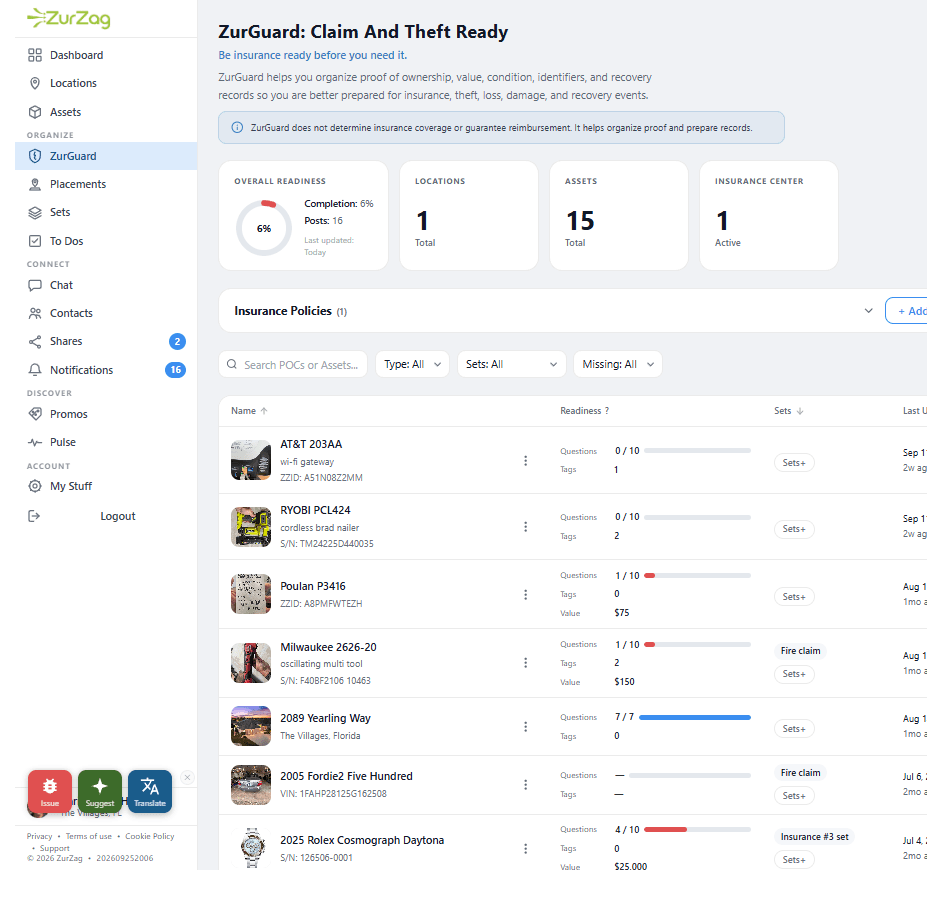Click the Add policy button
The image size is (927, 916).
coord(906,311)
